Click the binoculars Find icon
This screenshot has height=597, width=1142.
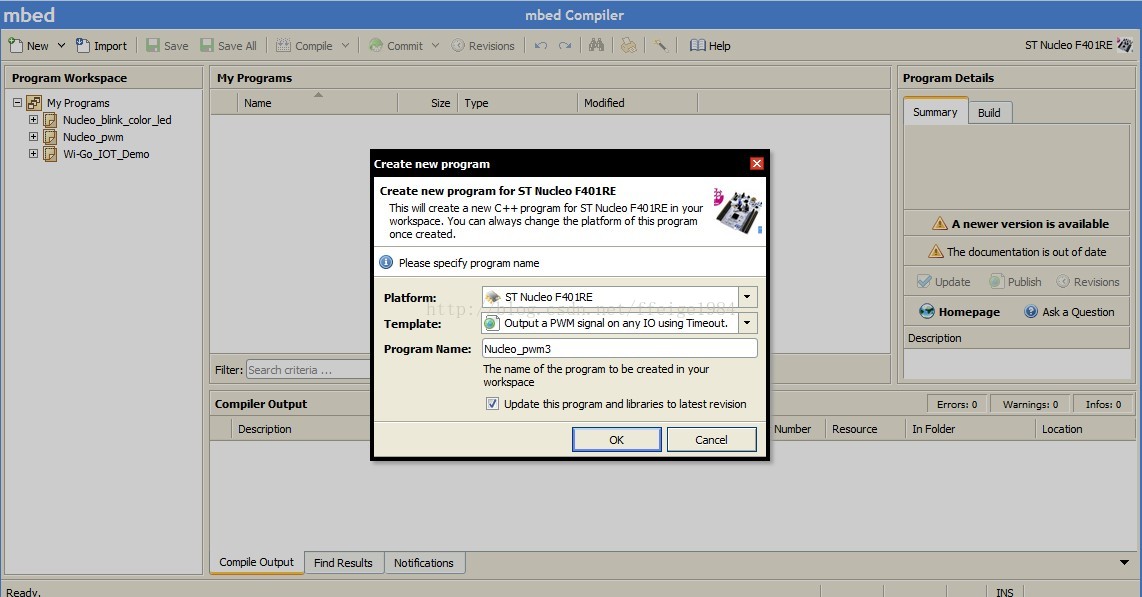click(596, 45)
